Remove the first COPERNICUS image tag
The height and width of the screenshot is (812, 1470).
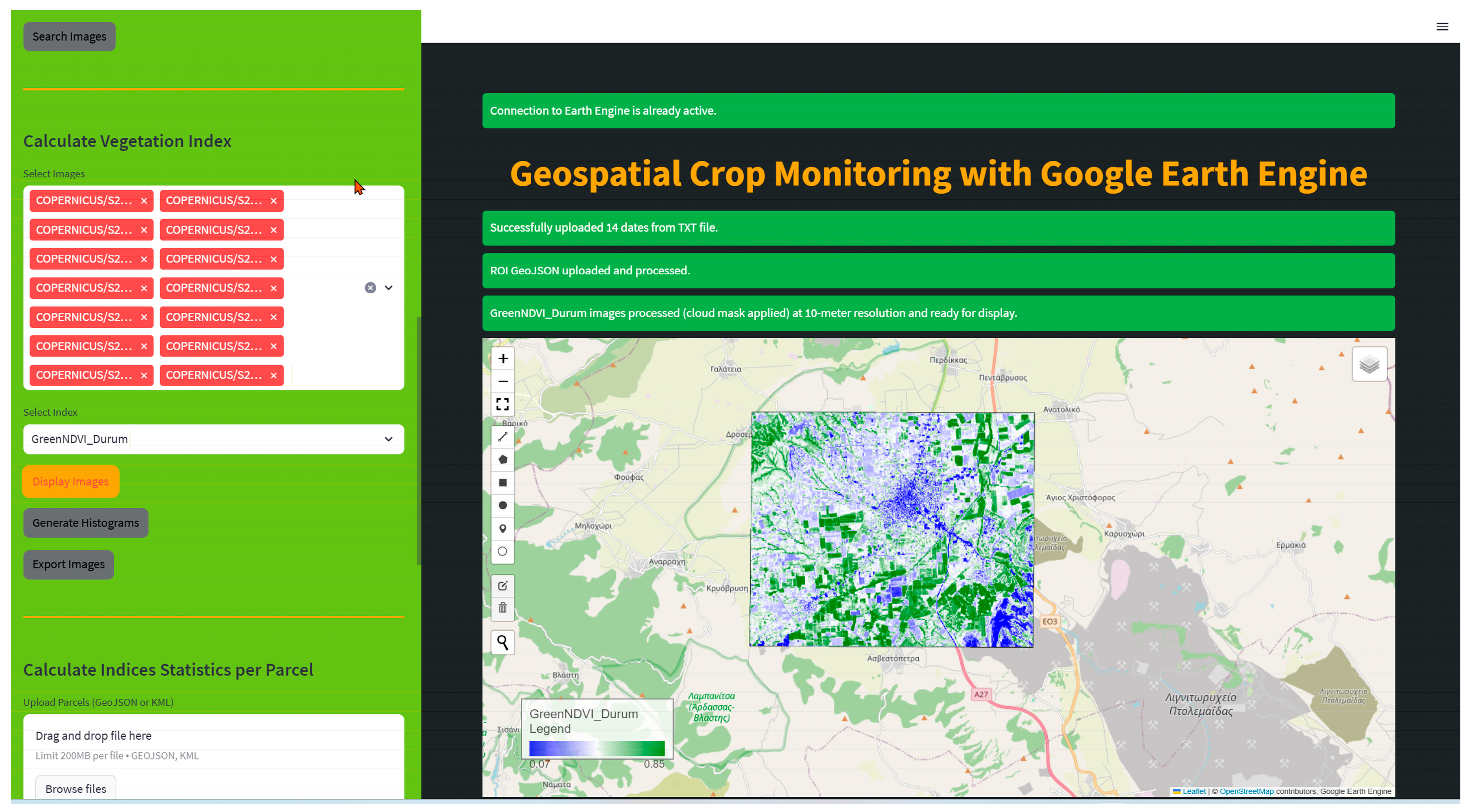[x=144, y=201]
